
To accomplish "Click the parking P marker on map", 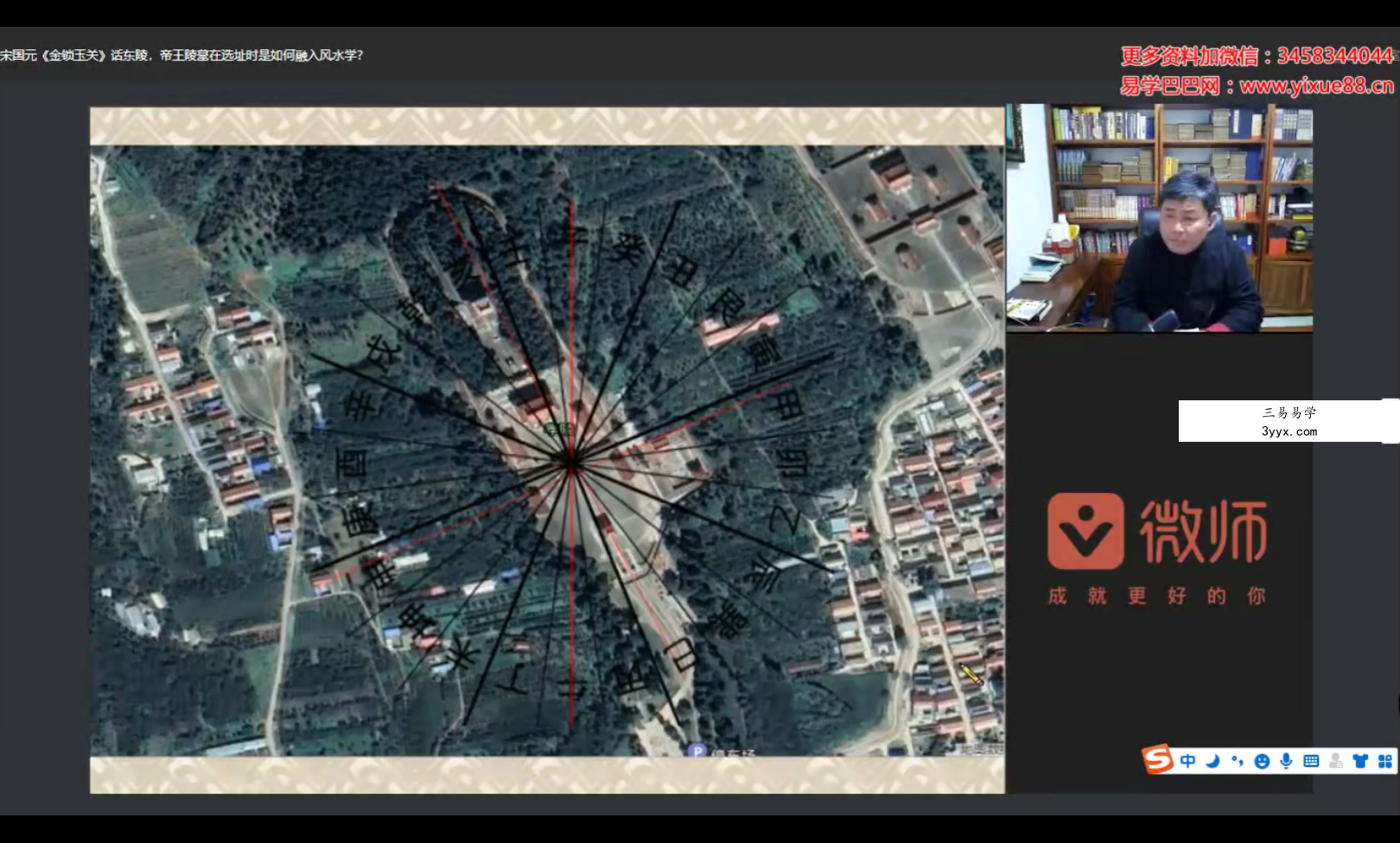I will [x=697, y=750].
